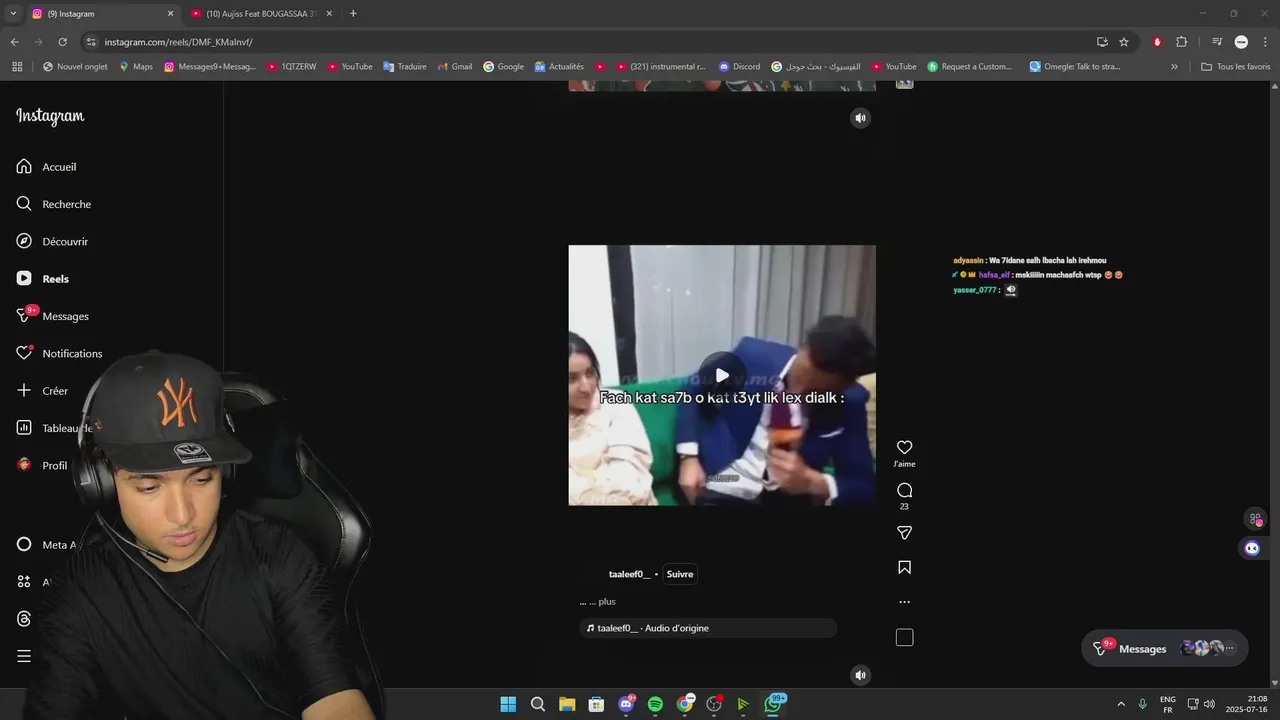Open the Discord bookmark
The image size is (1280, 720).
739,67
